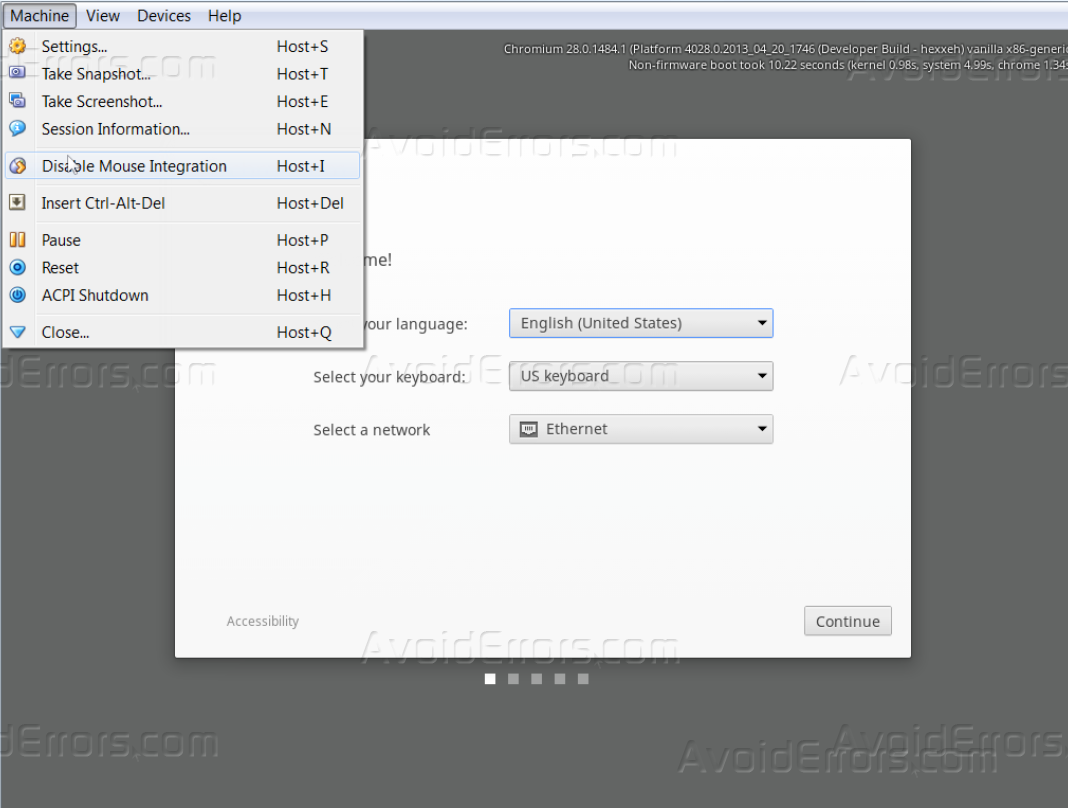This screenshot has height=808, width=1068.
Task: Select the first pagination dot below the dialog
Action: point(490,678)
